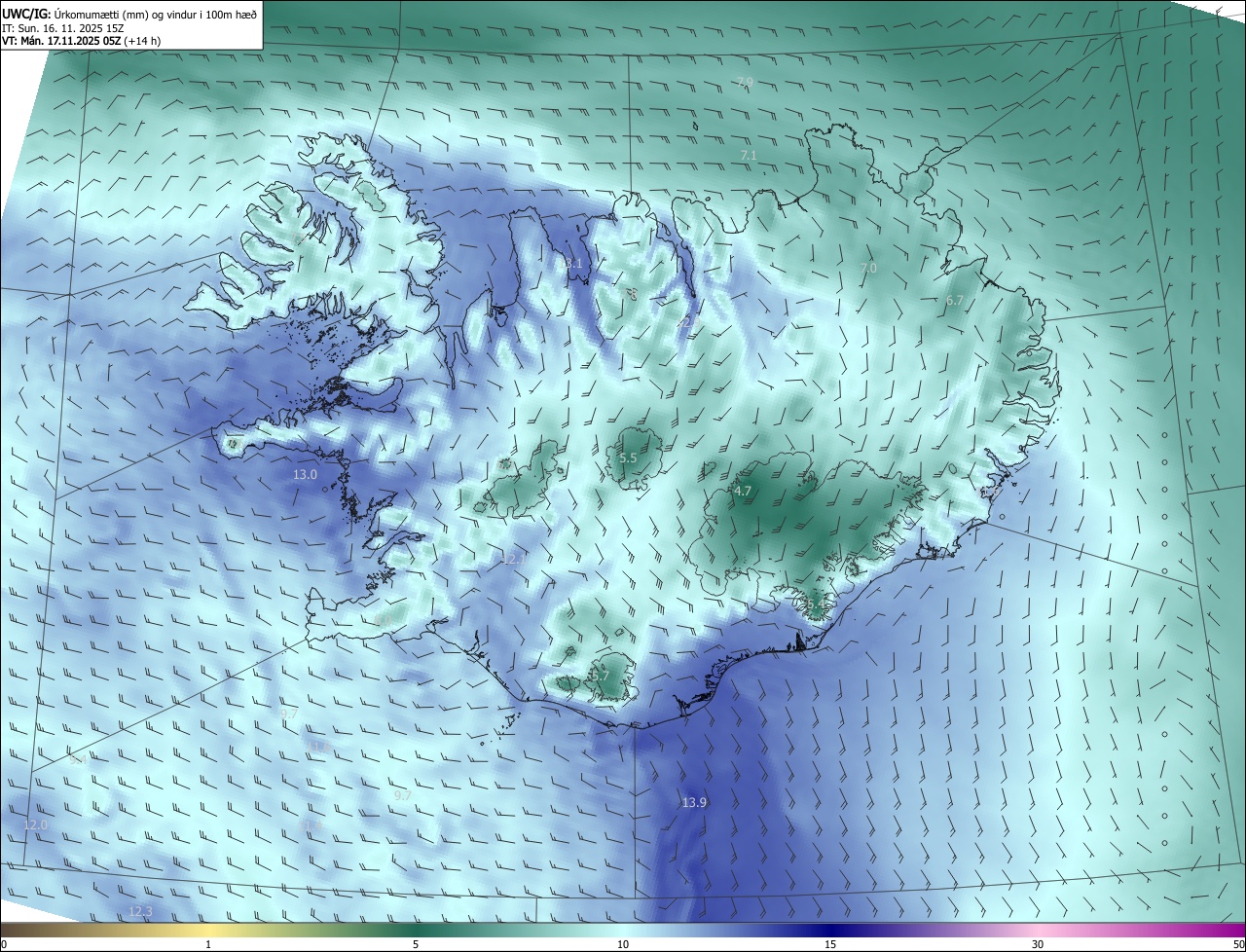The height and width of the screenshot is (952, 1246).
Task: Click the 7.1 value label on the map
Action: (749, 155)
